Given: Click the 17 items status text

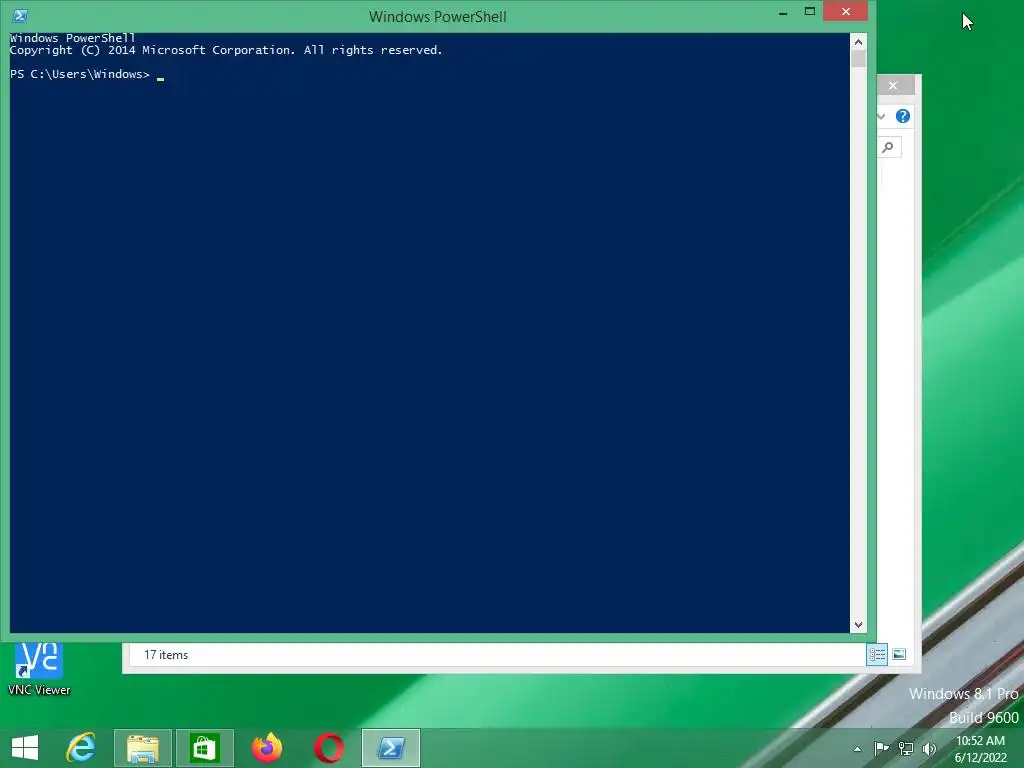Looking at the screenshot, I should coord(166,655).
